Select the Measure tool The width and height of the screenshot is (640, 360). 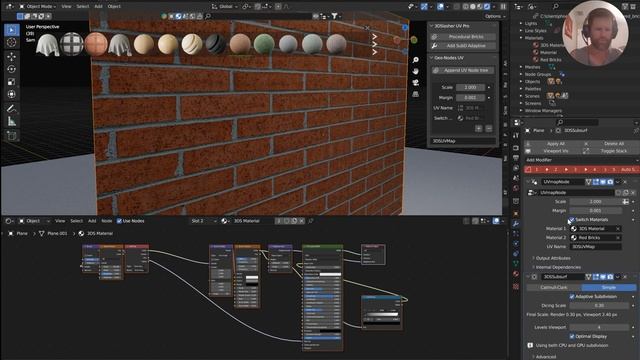[11, 121]
